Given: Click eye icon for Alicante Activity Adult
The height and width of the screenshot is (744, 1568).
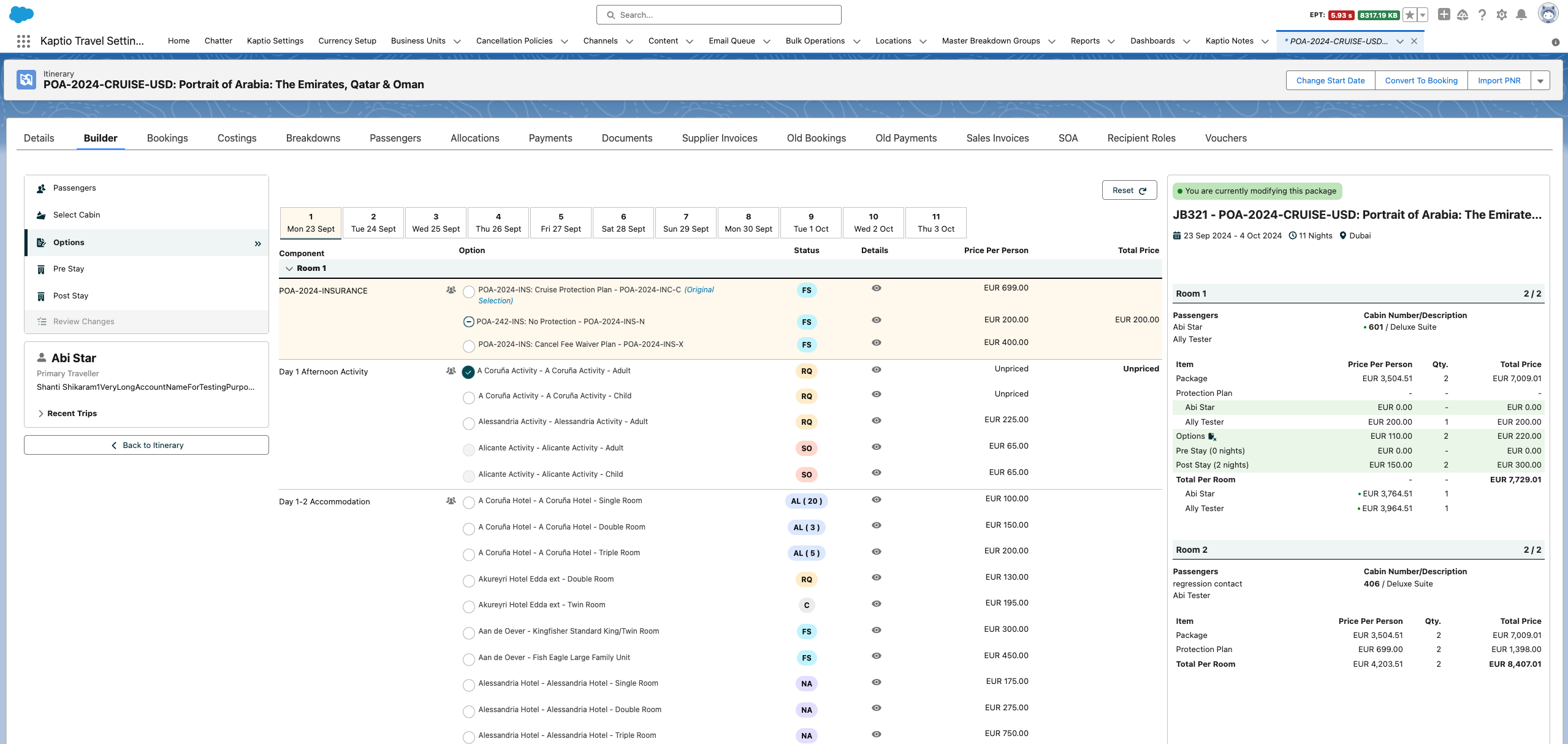Looking at the screenshot, I should 876,447.
